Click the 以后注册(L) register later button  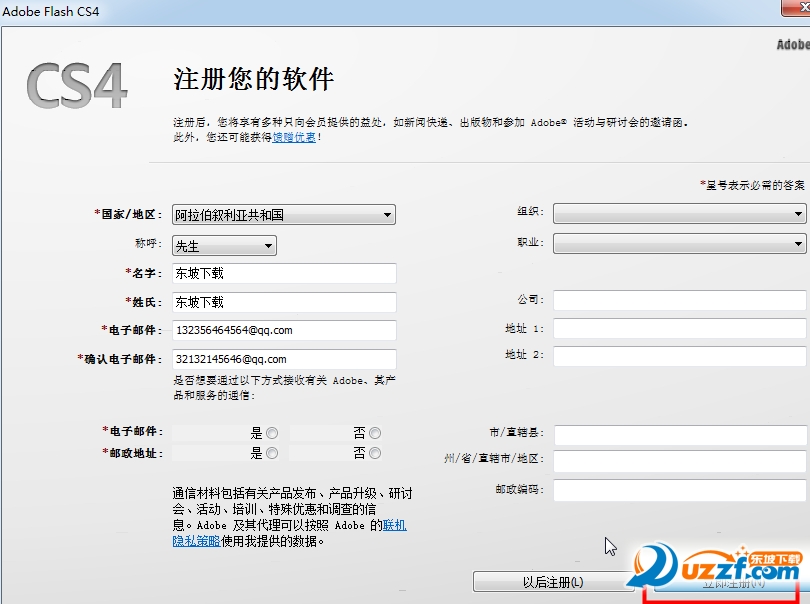tap(553, 582)
